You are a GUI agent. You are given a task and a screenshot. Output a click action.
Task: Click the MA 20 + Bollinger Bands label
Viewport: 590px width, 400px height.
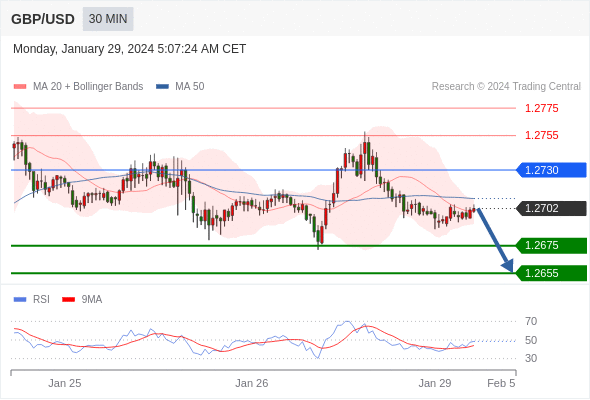[88, 87]
